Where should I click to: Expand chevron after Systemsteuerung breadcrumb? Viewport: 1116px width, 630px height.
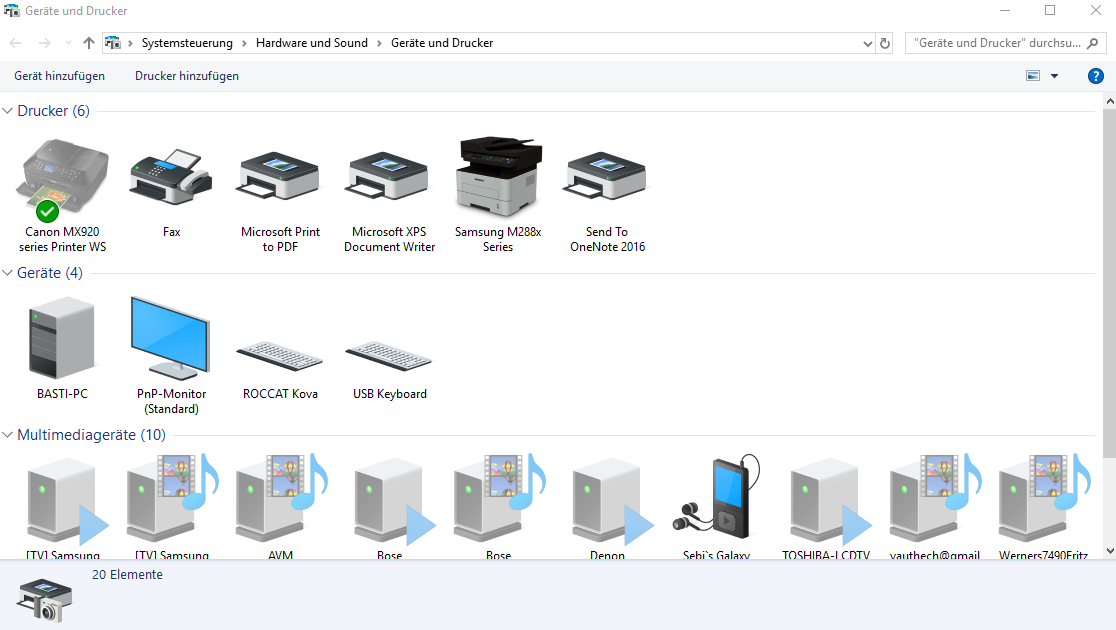pyautogui.click(x=244, y=43)
